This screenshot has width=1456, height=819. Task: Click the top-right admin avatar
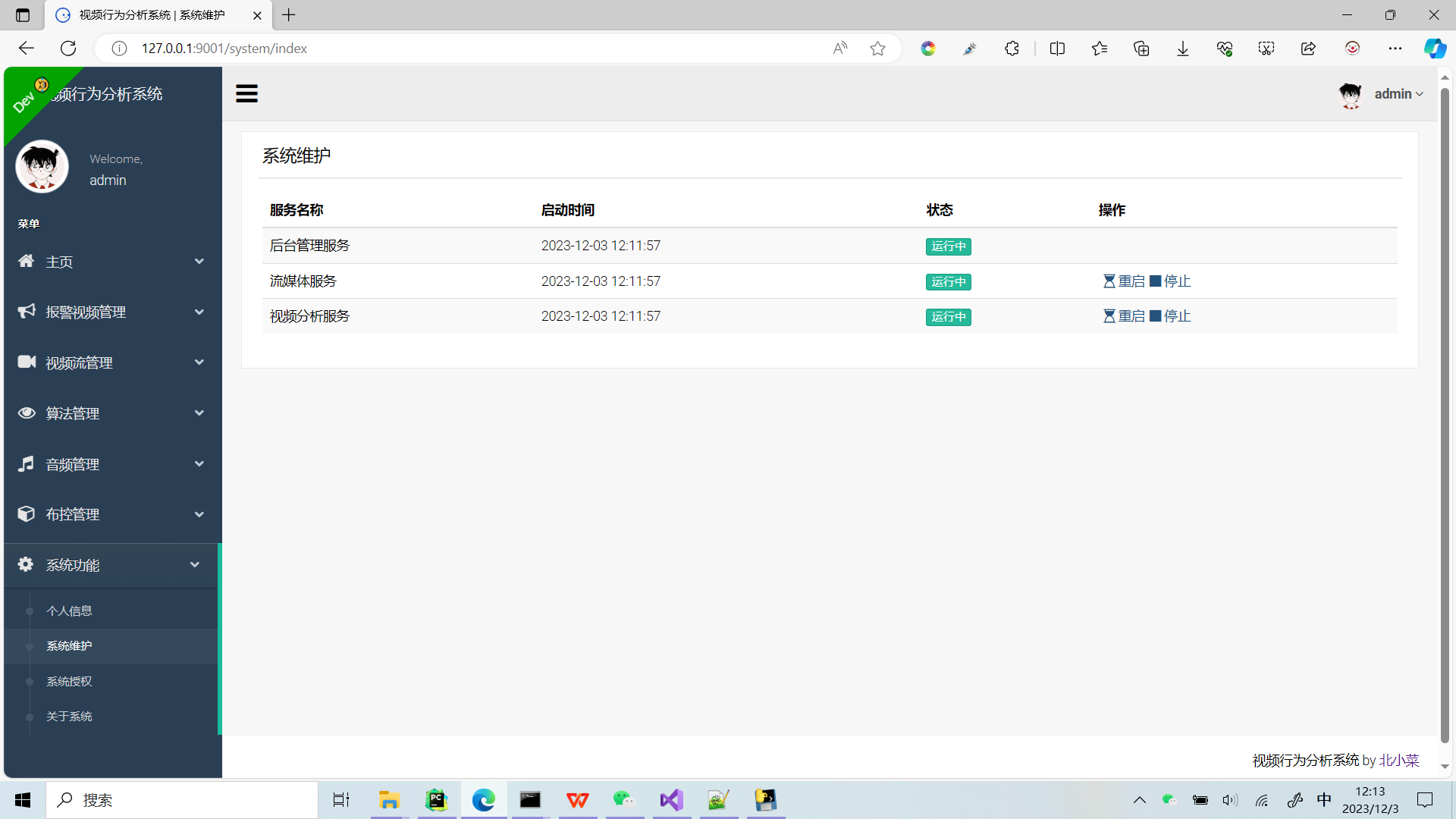coord(1351,95)
